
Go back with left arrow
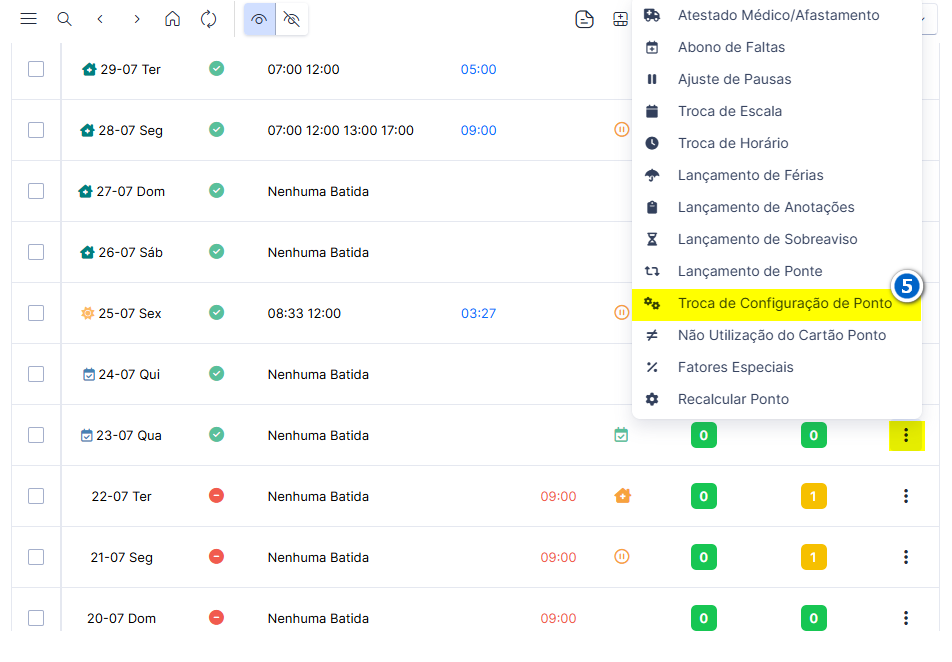point(100,19)
